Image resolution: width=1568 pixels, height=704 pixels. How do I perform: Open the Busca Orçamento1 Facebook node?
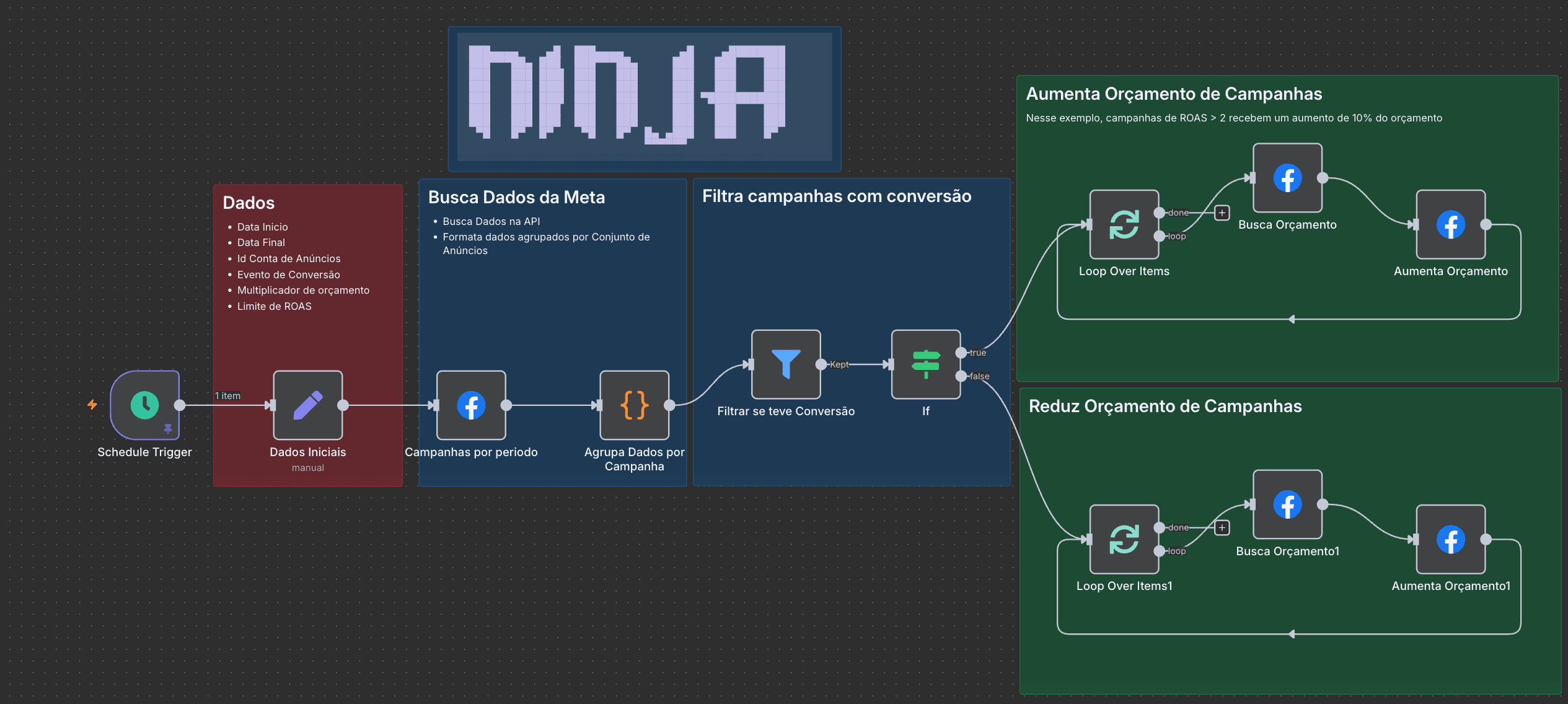tap(1287, 504)
